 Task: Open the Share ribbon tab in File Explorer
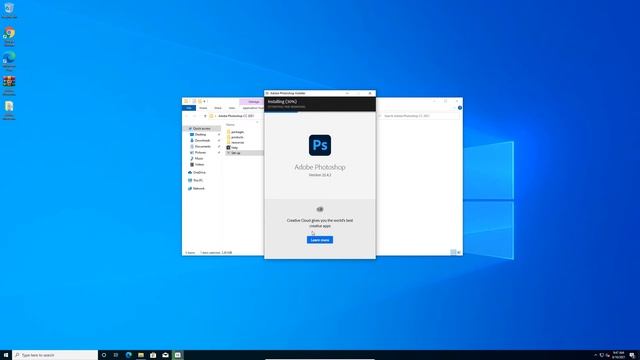click(x=218, y=108)
